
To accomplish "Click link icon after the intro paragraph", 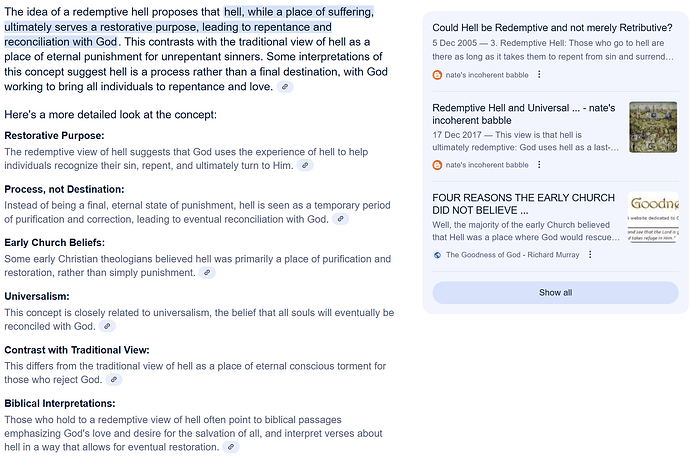I will pos(286,88).
